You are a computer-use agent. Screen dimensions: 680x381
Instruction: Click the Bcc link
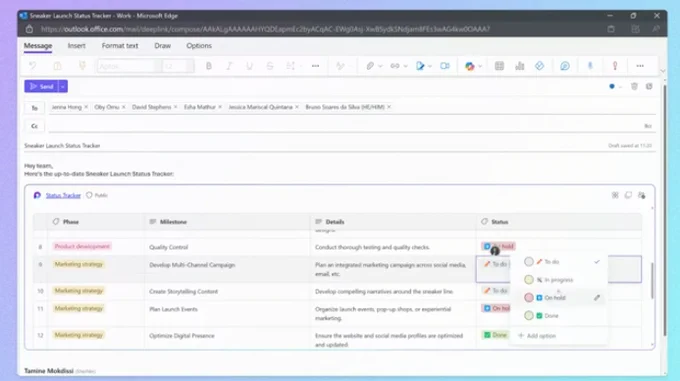coord(648,126)
